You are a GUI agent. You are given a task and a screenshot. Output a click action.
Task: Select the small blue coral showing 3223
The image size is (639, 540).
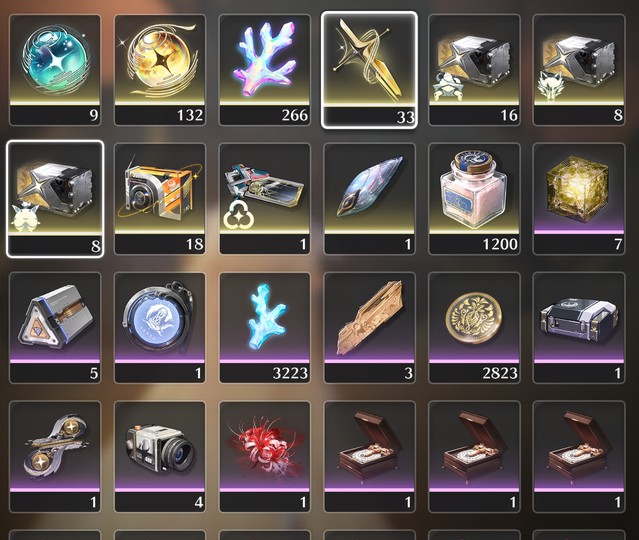tap(264, 328)
